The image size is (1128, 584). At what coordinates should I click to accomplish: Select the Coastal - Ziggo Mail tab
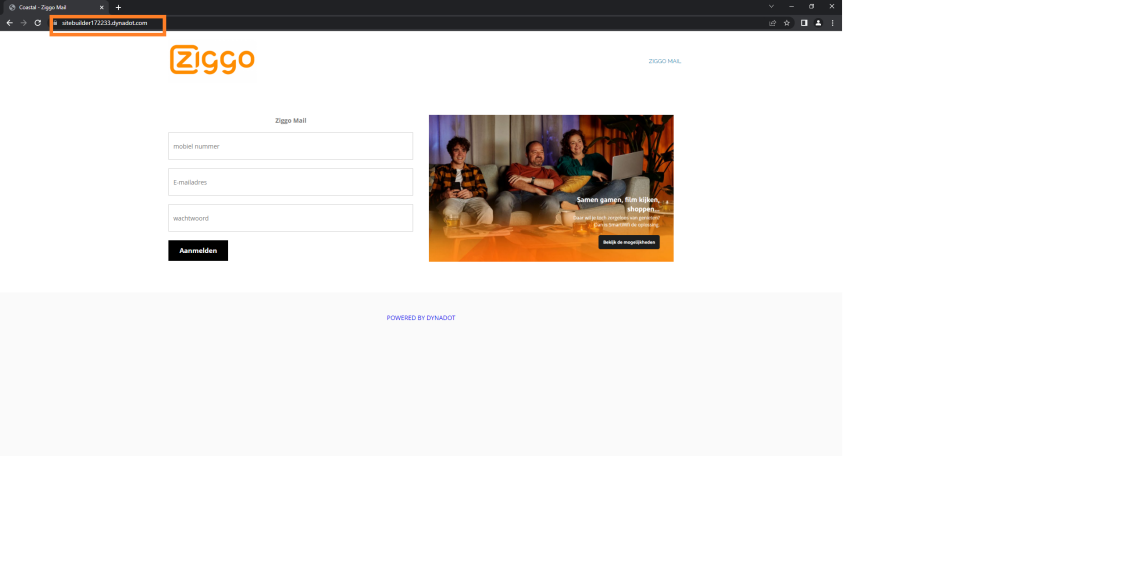pos(56,7)
